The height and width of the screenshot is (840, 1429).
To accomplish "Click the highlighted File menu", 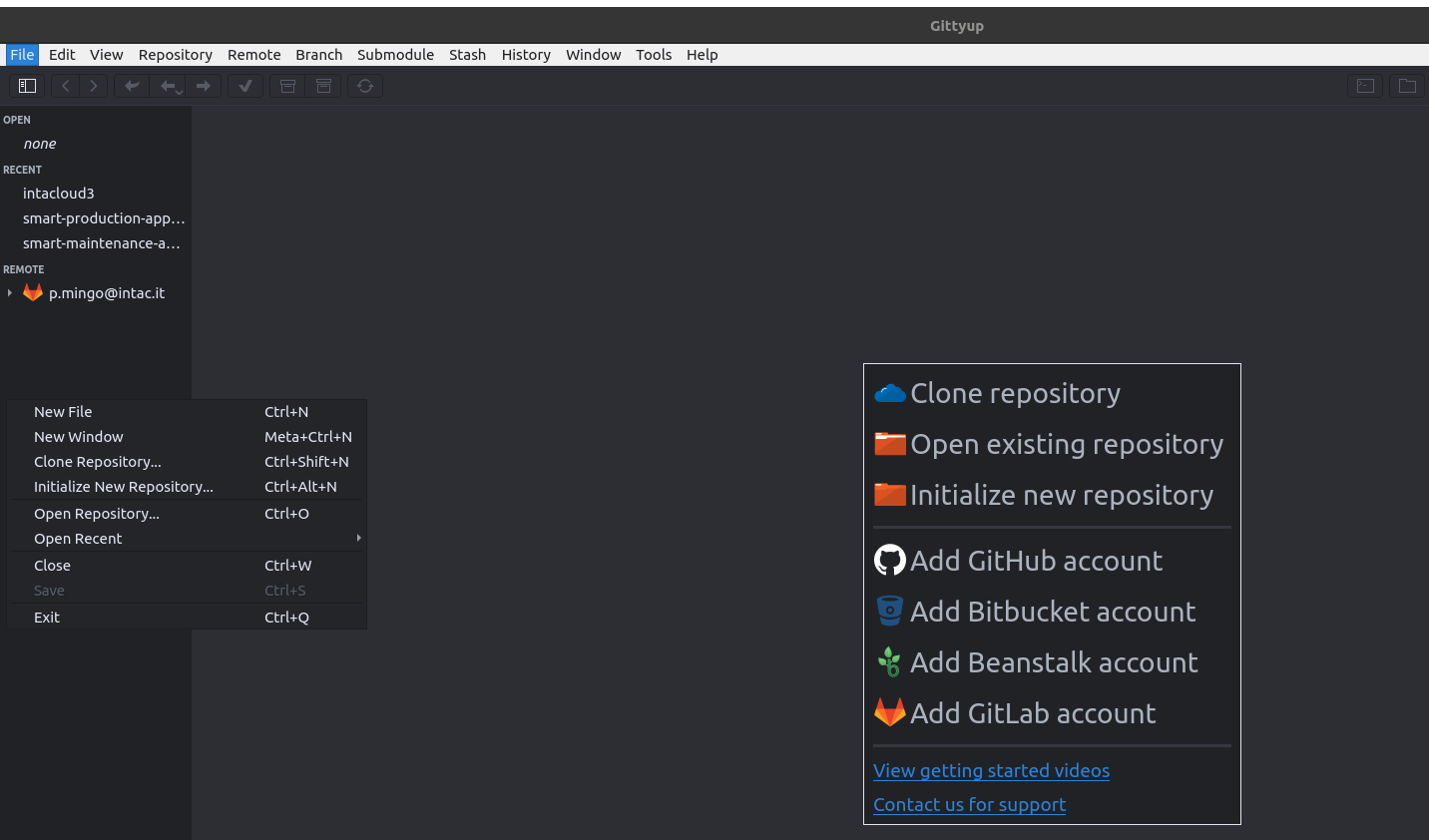I will point(22,55).
